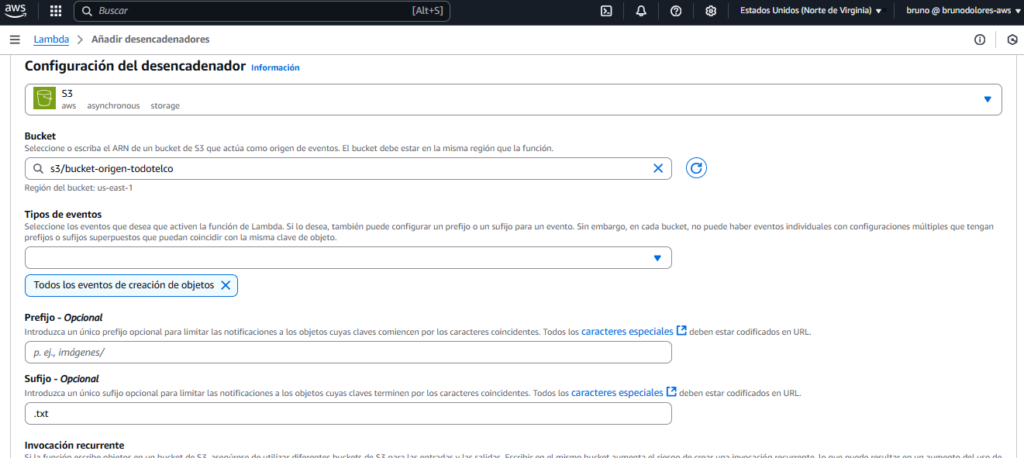
Task: Click the Configuración del desencadenador heading
Action: [135, 66]
